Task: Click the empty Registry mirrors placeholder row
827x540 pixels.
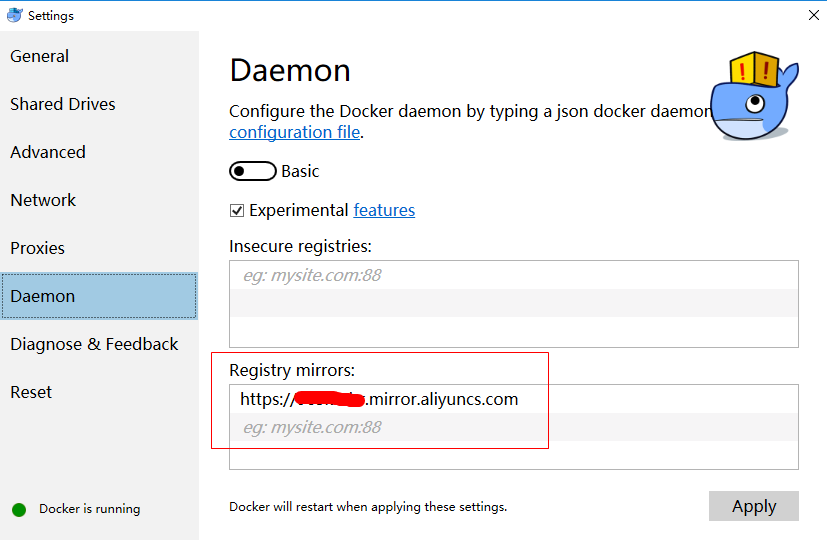Action: pos(513,427)
